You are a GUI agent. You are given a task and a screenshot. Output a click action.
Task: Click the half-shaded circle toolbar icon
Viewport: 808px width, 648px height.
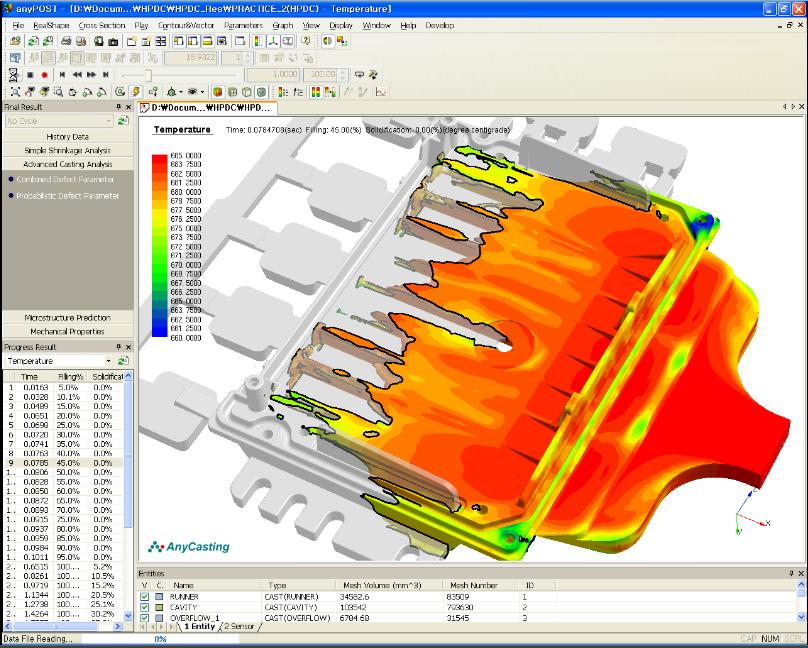tap(327, 41)
